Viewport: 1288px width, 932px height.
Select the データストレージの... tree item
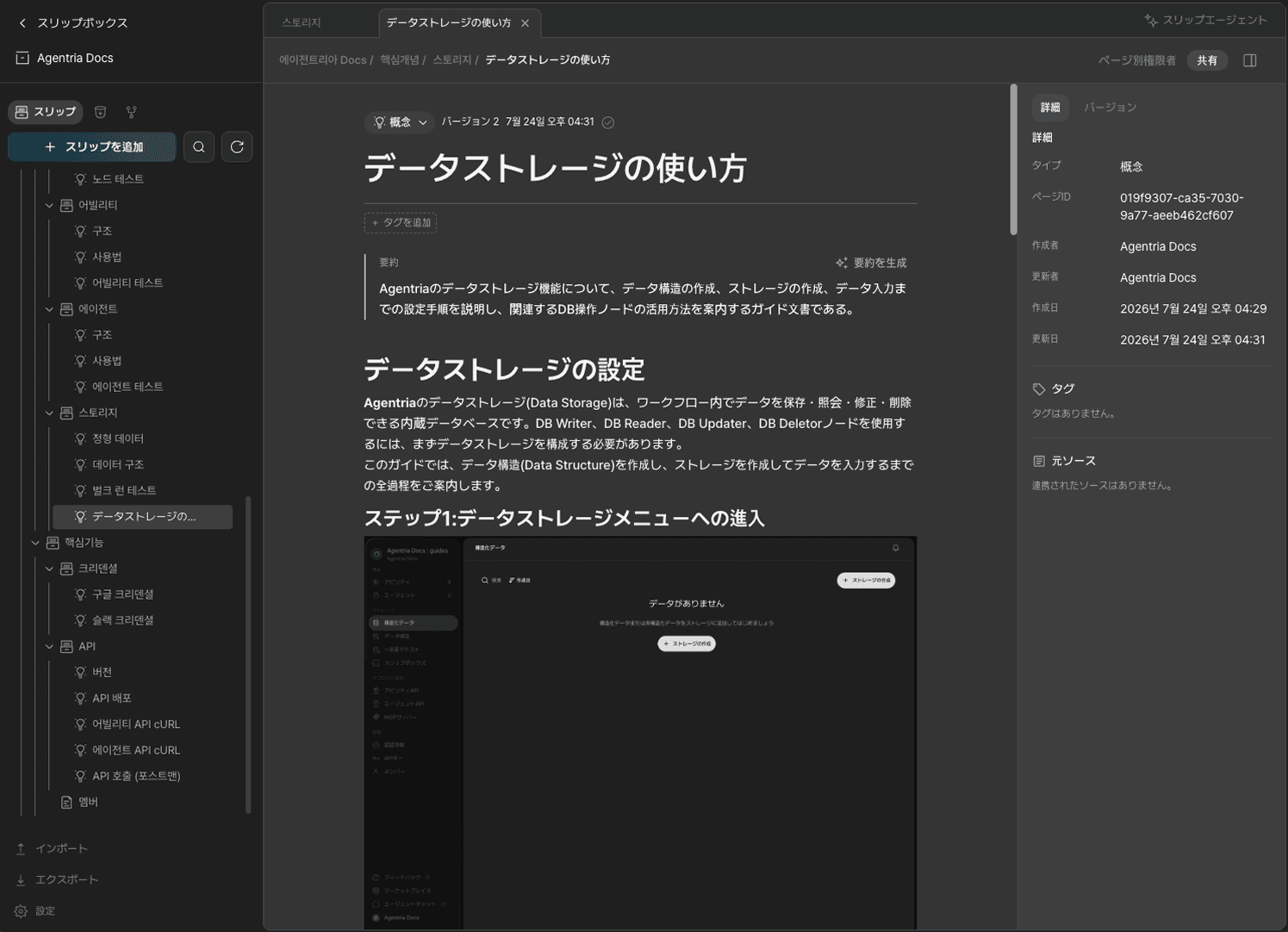click(143, 517)
